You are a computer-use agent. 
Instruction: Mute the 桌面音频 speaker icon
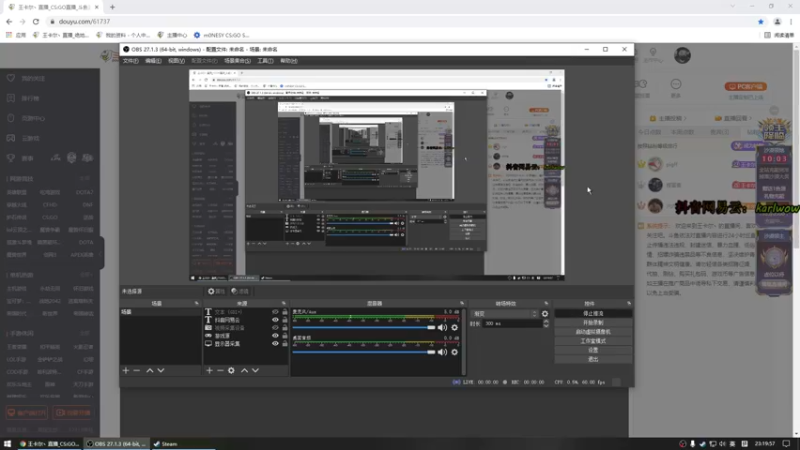coord(442,352)
